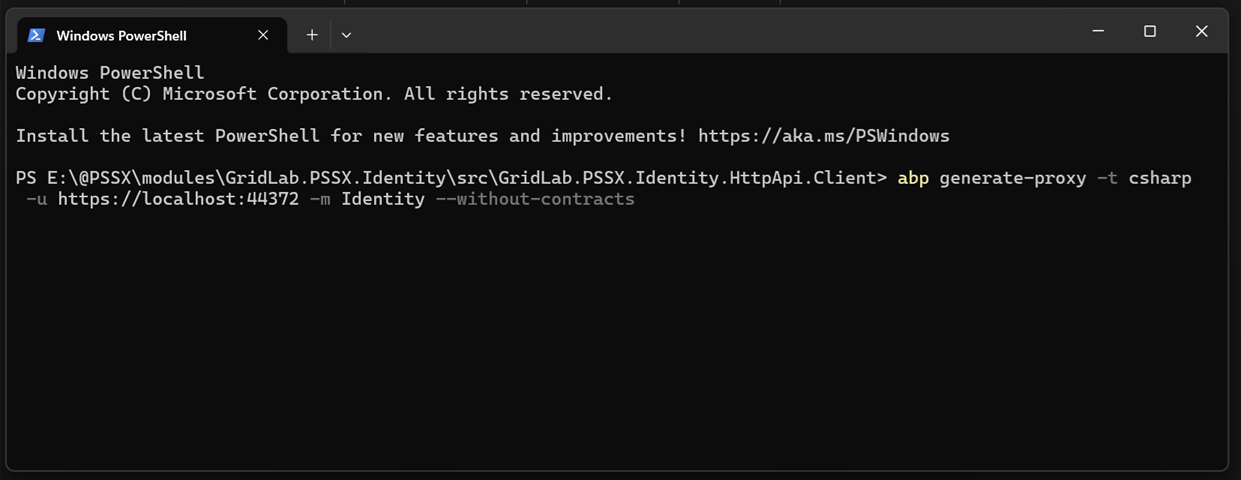Open the https://aka.ms/PSWindows link
1241x480 pixels.
click(x=824, y=136)
